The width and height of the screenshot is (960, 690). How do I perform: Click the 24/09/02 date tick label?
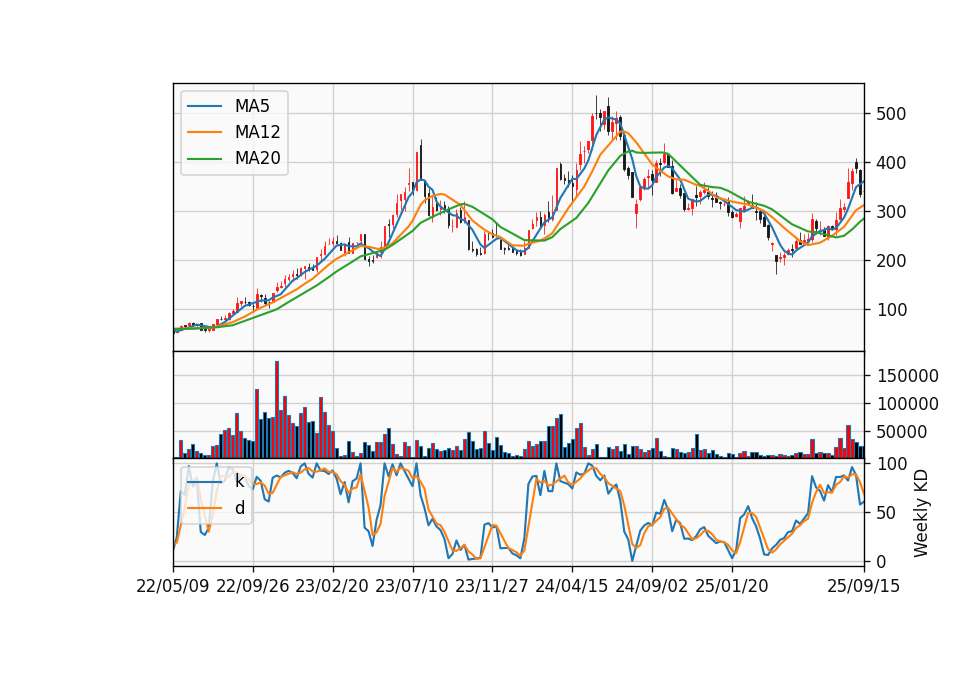coord(651,586)
